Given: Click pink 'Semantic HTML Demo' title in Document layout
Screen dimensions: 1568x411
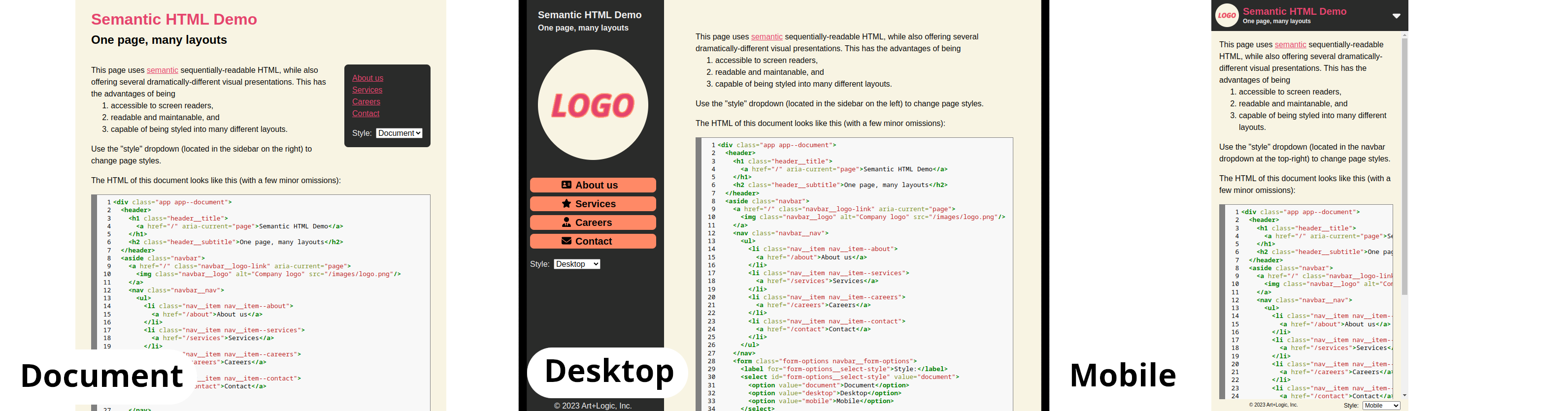Looking at the screenshot, I should 174,20.
